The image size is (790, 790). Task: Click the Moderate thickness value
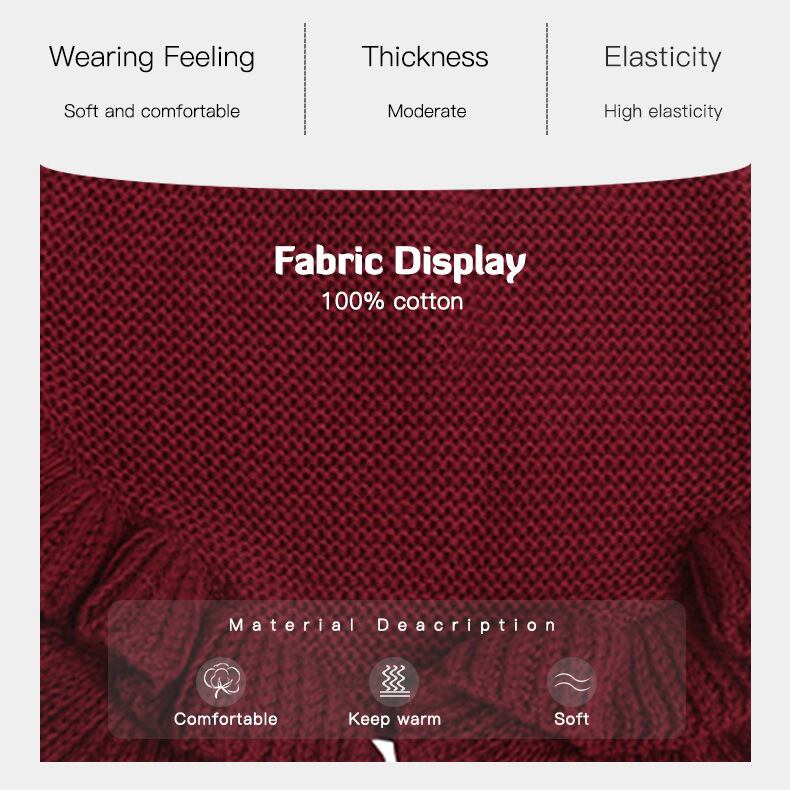pyautogui.click(x=427, y=111)
